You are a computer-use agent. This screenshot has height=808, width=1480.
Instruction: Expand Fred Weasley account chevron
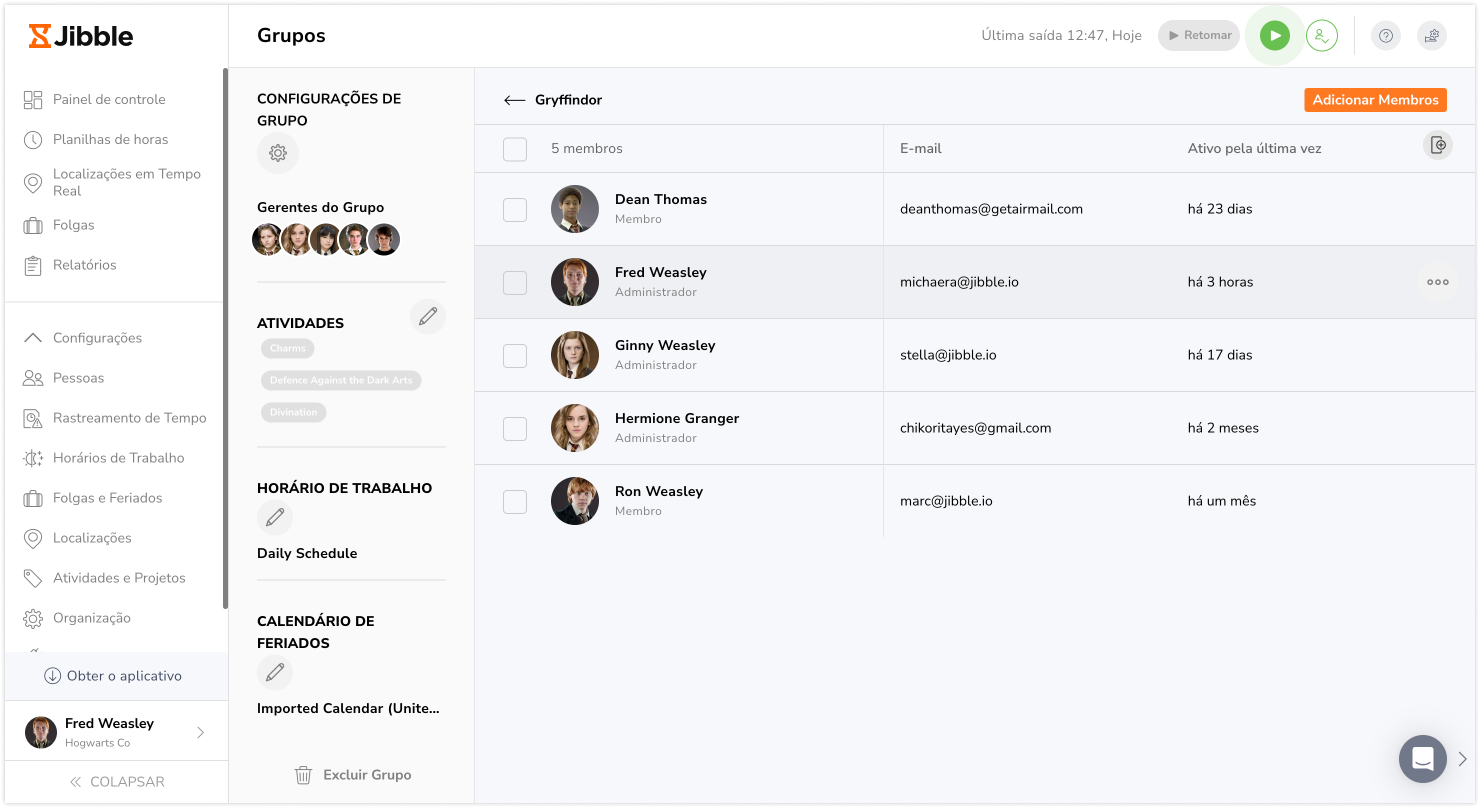201,732
